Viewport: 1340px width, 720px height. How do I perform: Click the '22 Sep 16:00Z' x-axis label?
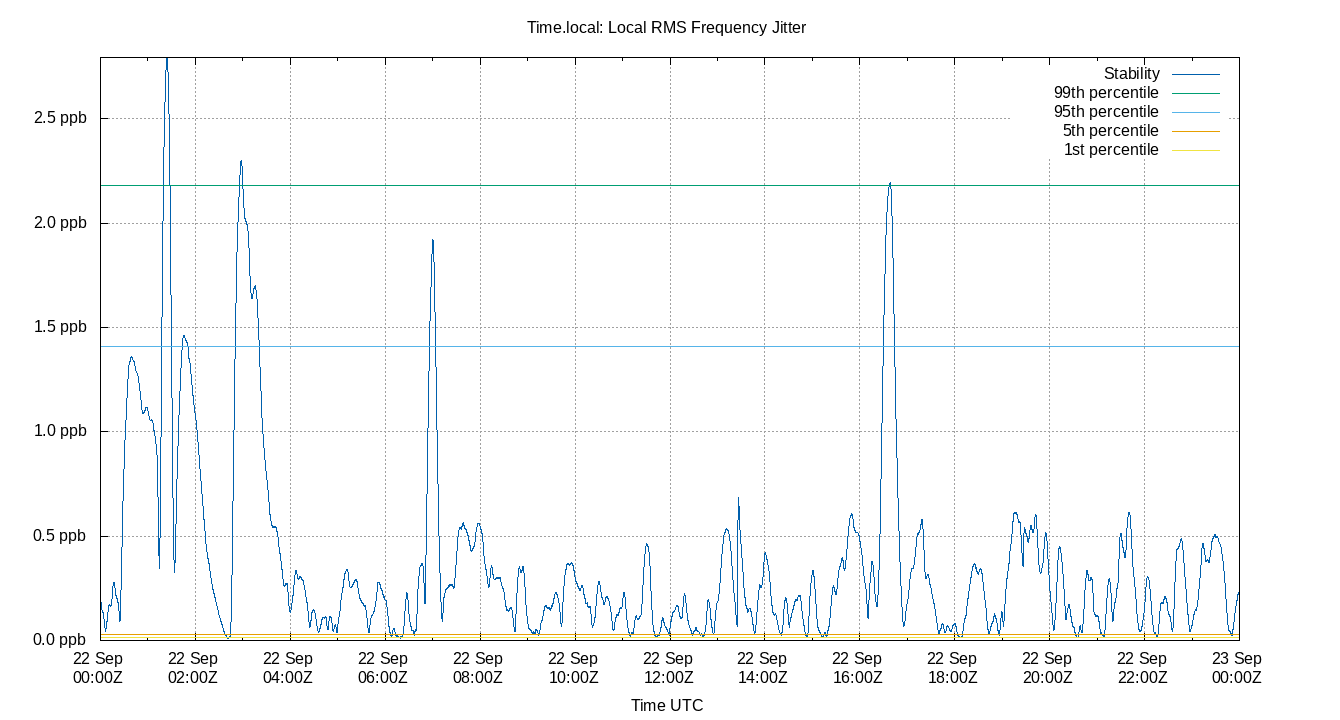[858, 668]
